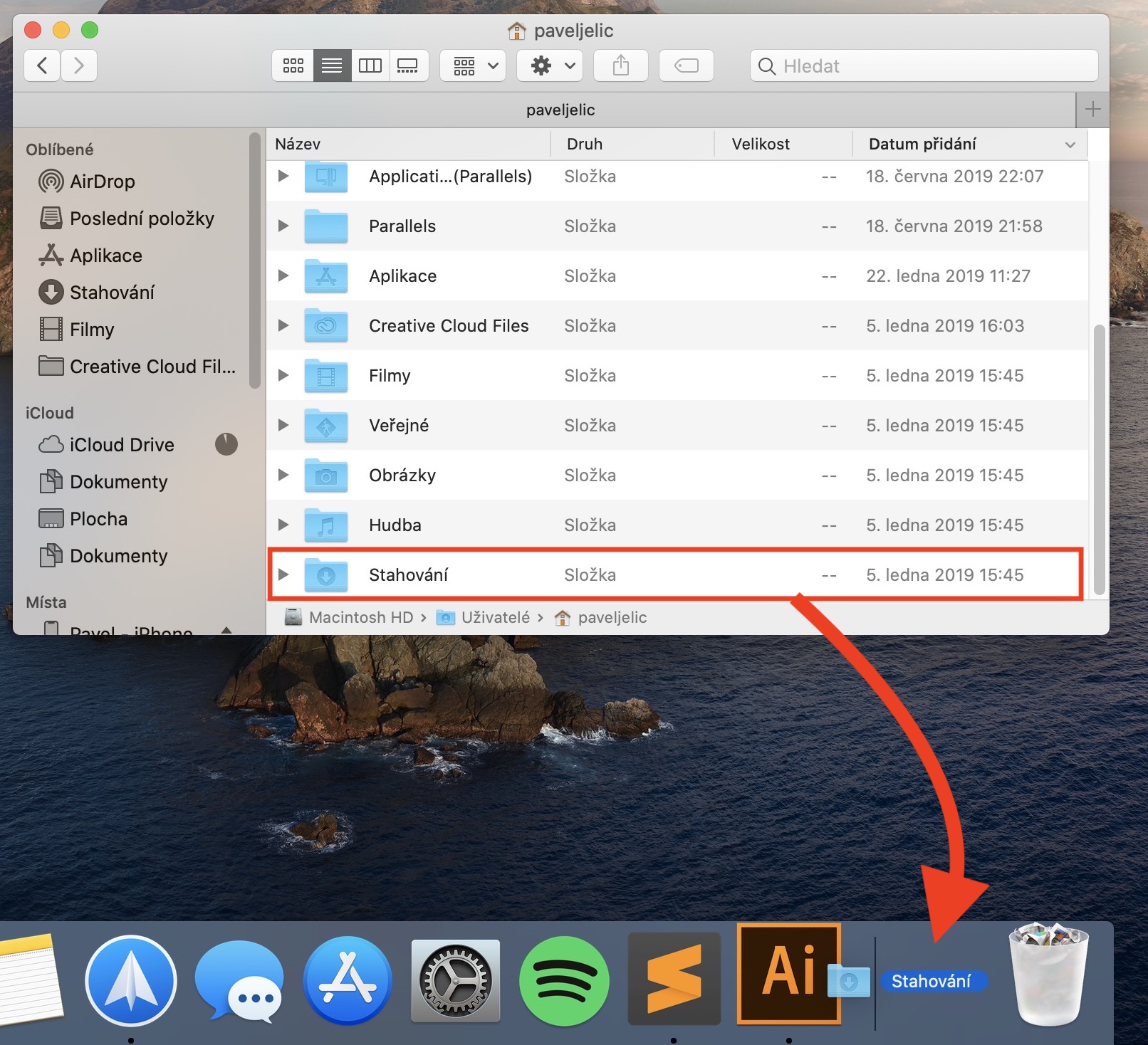Image resolution: width=1148 pixels, height=1045 pixels.
Task: Launch System Preferences from the Dock
Action: pyautogui.click(x=456, y=981)
